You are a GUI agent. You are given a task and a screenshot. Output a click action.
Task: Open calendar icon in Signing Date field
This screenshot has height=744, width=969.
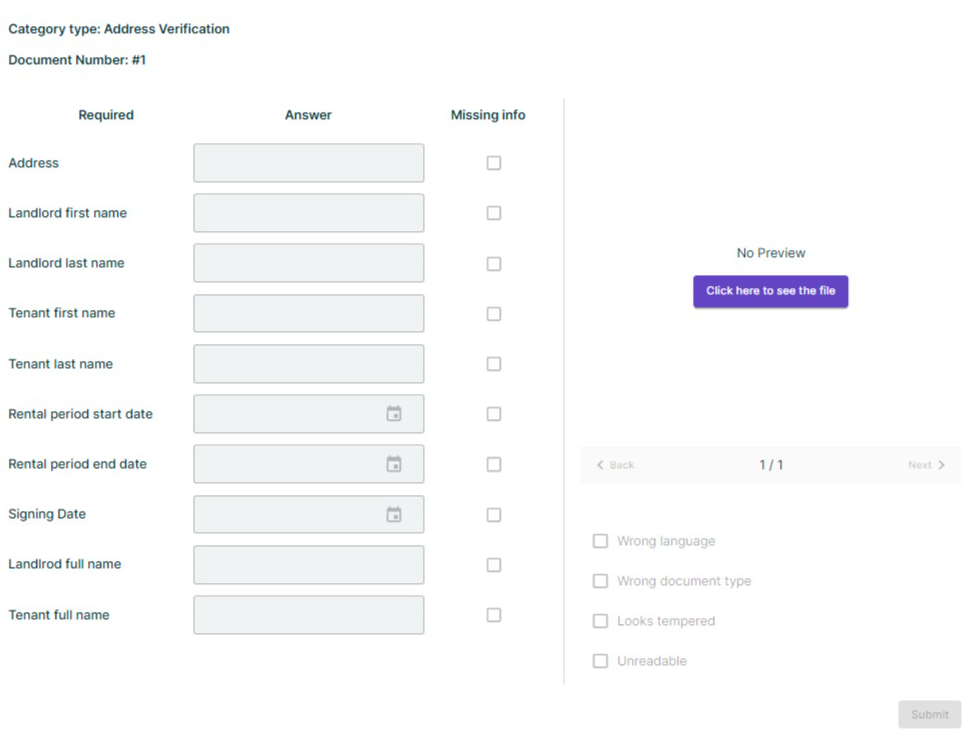click(394, 514)
